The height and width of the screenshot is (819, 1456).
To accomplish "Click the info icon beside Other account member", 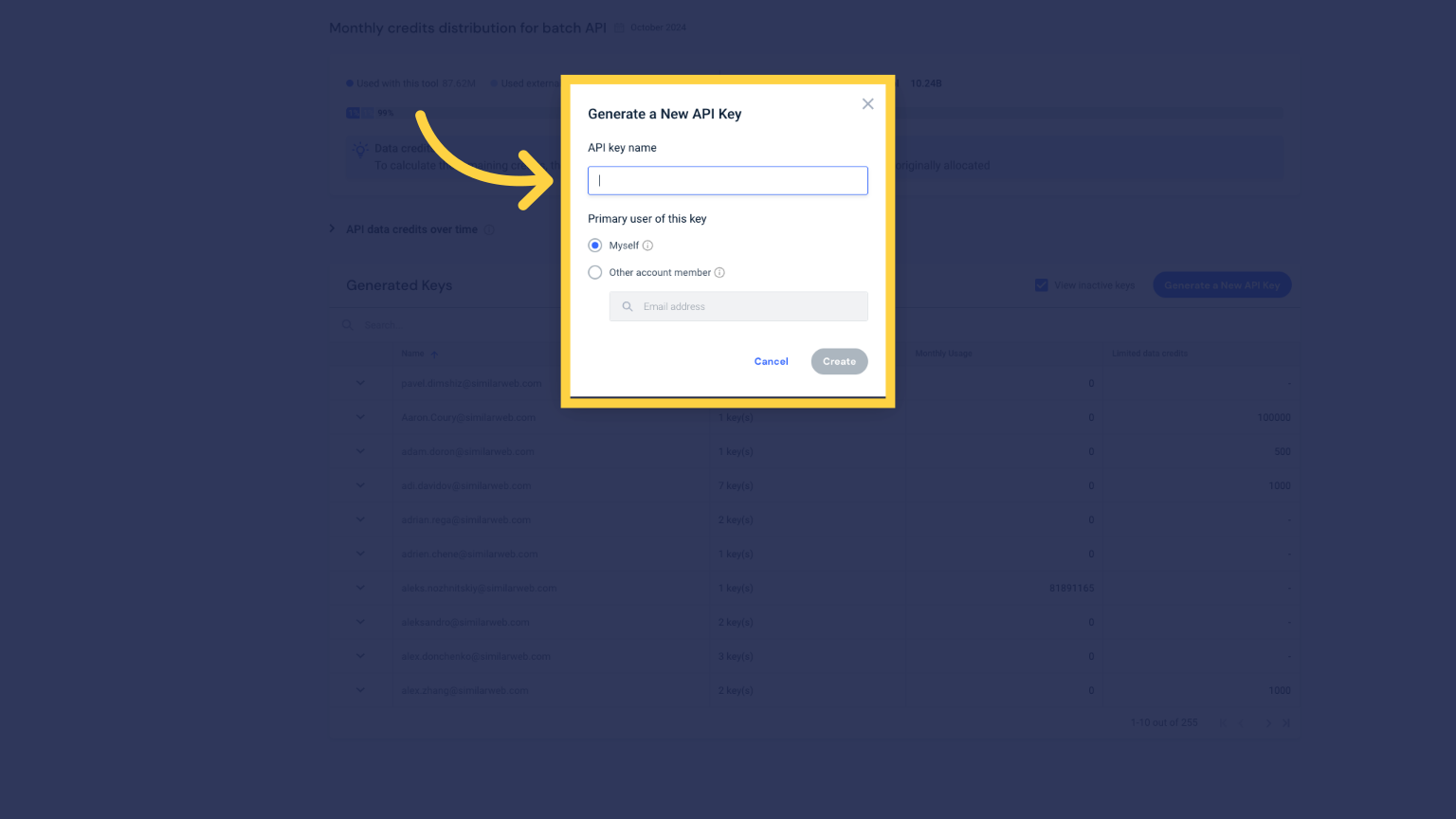I will 719,273.
